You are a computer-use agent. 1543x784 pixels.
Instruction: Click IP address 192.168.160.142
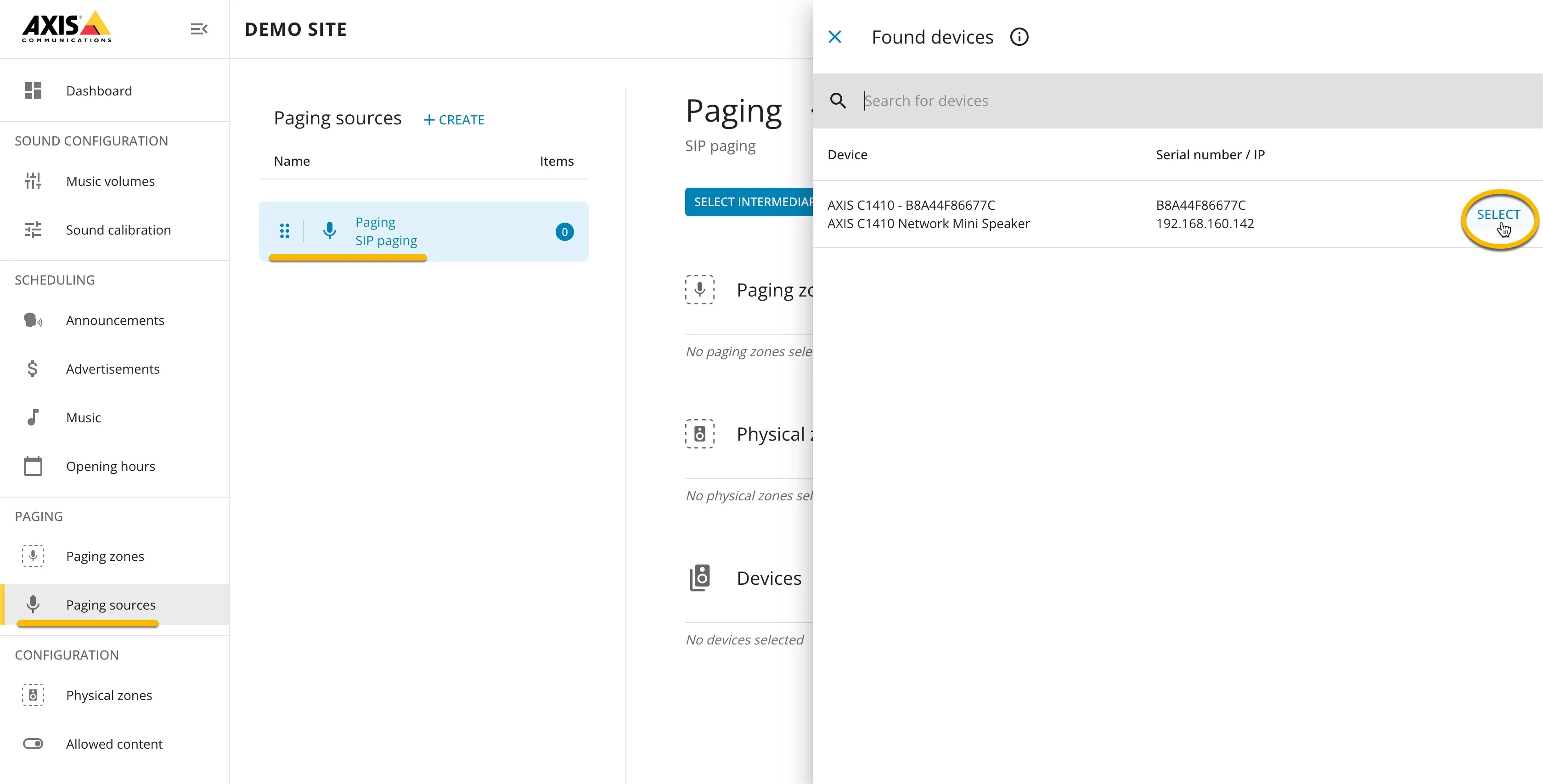pyautogui.click(x=1205, y=224)
